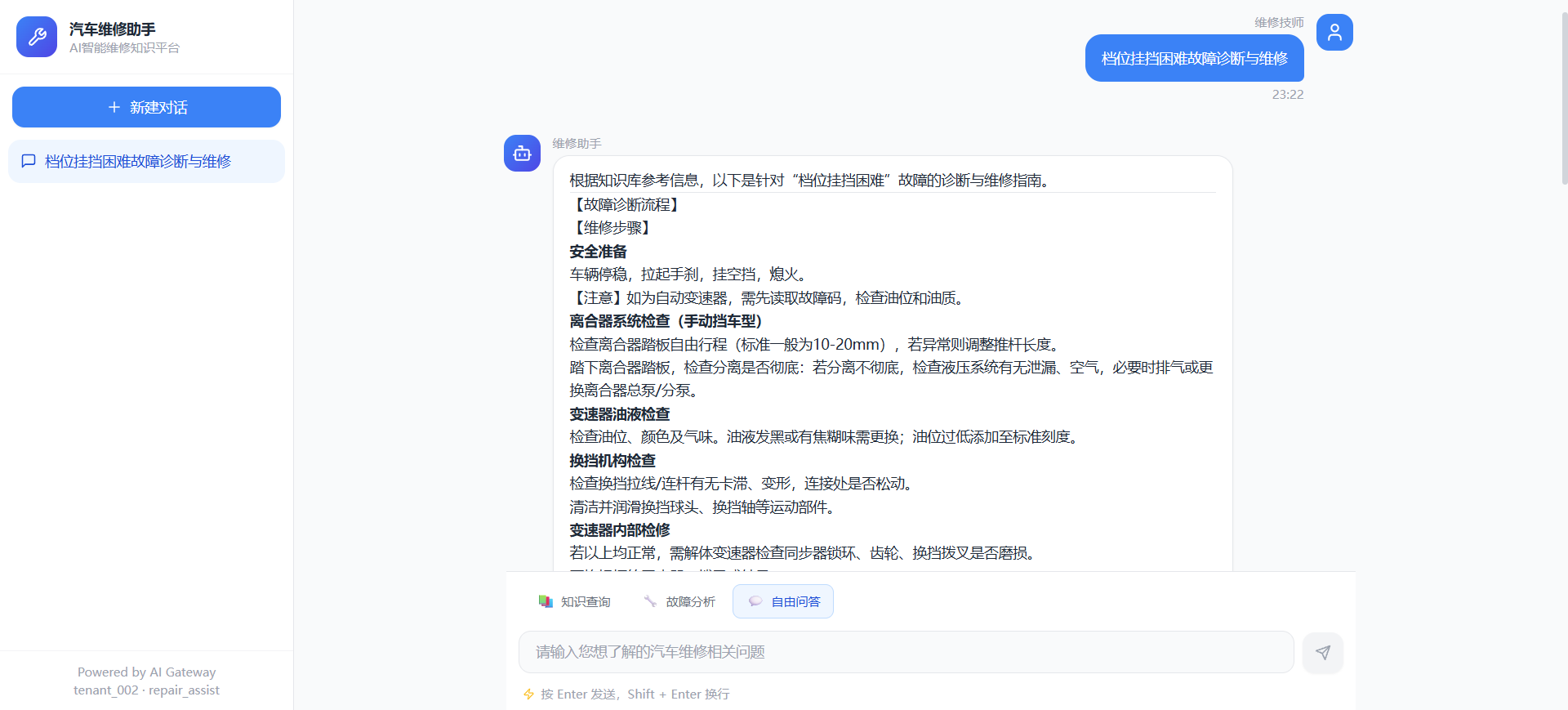Click the chat bubble icon beside sidebar conversation

click(29, 161)
